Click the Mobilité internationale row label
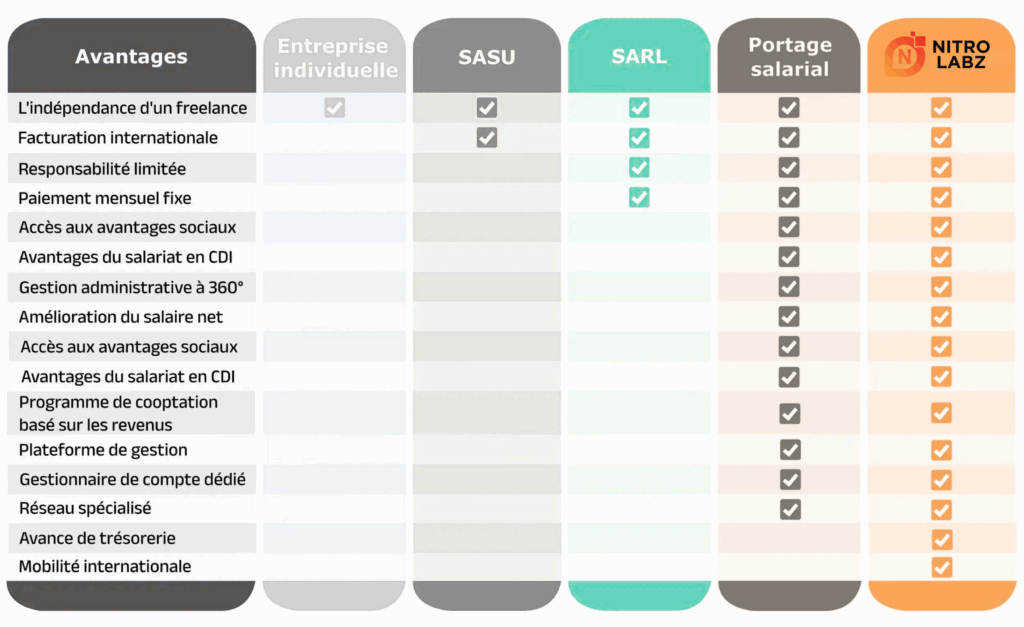Image resolution: width=1024 pixels, height=627 pixels. [105, 567]
